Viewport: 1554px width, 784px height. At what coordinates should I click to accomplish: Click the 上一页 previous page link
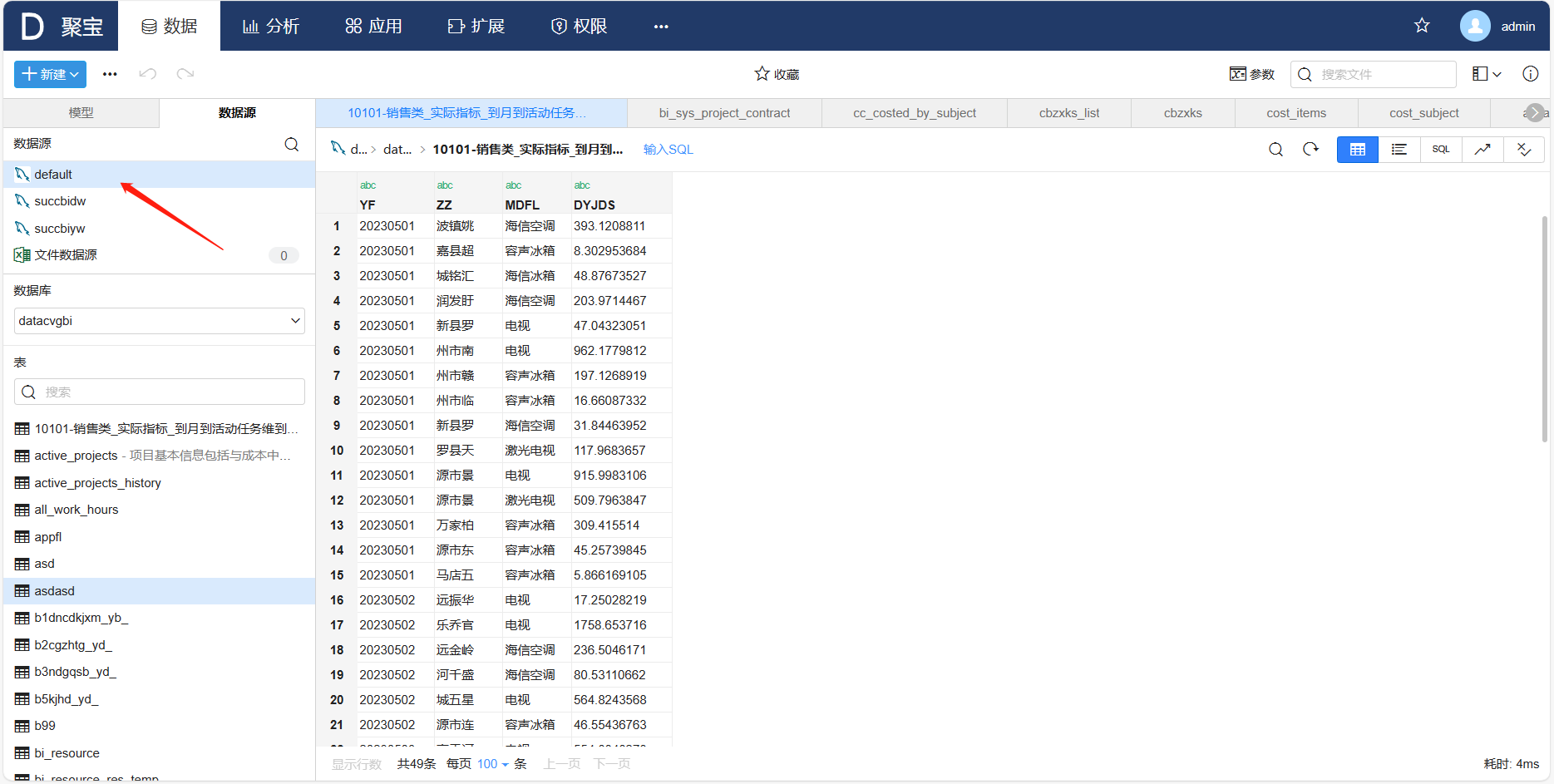(x=562, y=764)
